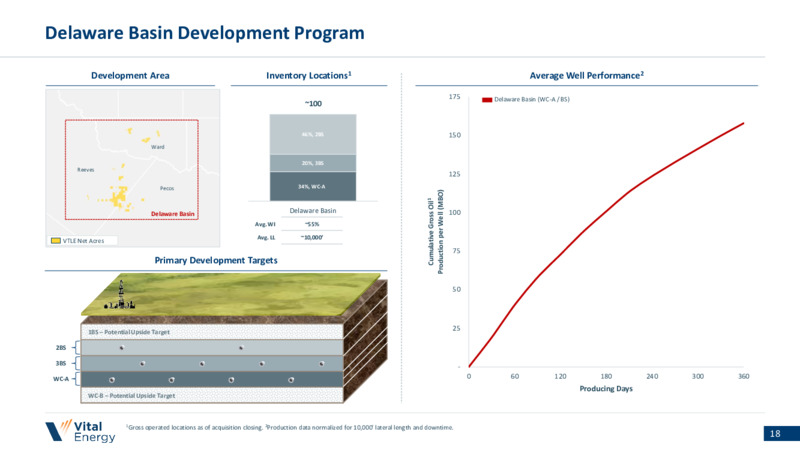This screenshot has width=800, height=450.
Task: Click the '75' y-axis label
Action: (x=456, y=251)
